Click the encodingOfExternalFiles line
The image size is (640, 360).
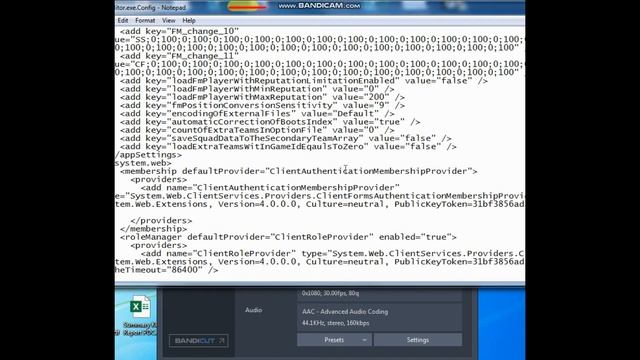click(257, 113)
